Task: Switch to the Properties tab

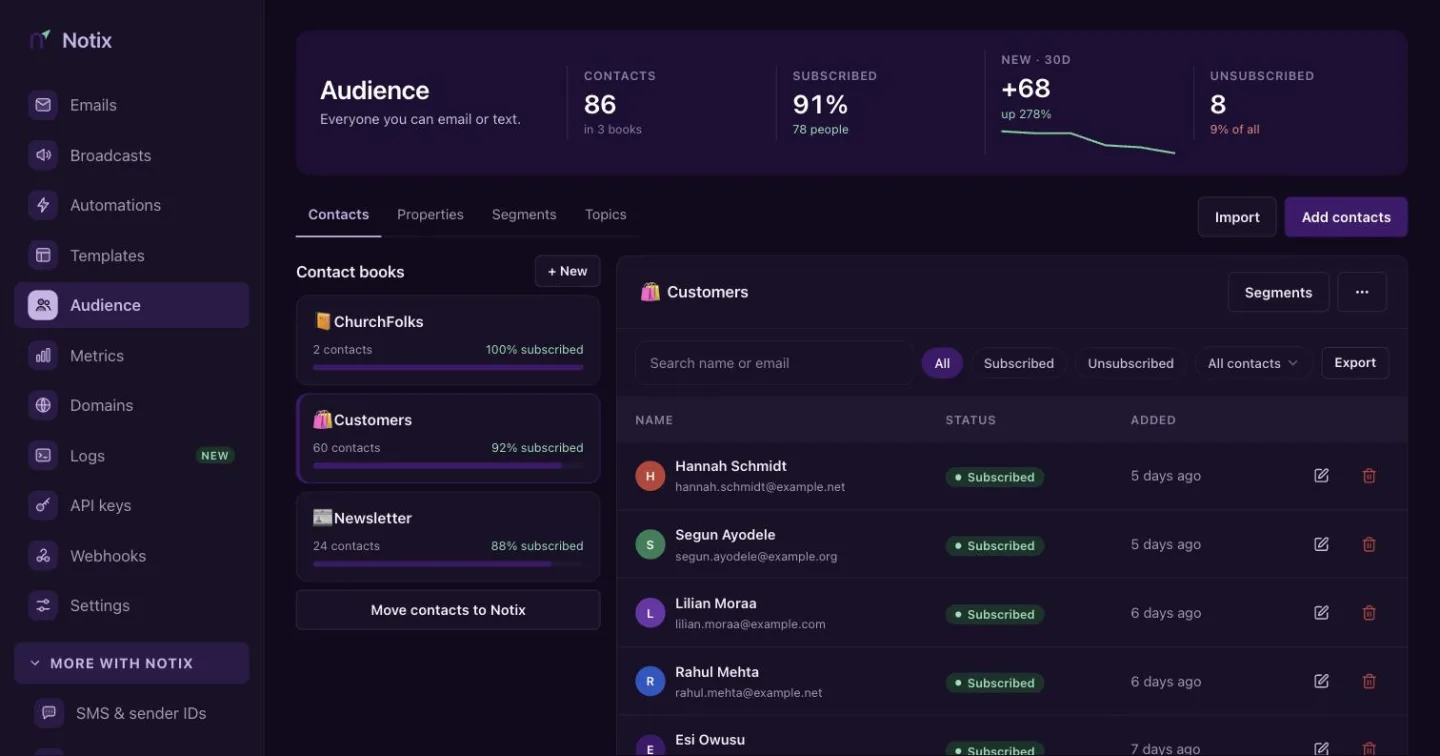Action: 430,214
